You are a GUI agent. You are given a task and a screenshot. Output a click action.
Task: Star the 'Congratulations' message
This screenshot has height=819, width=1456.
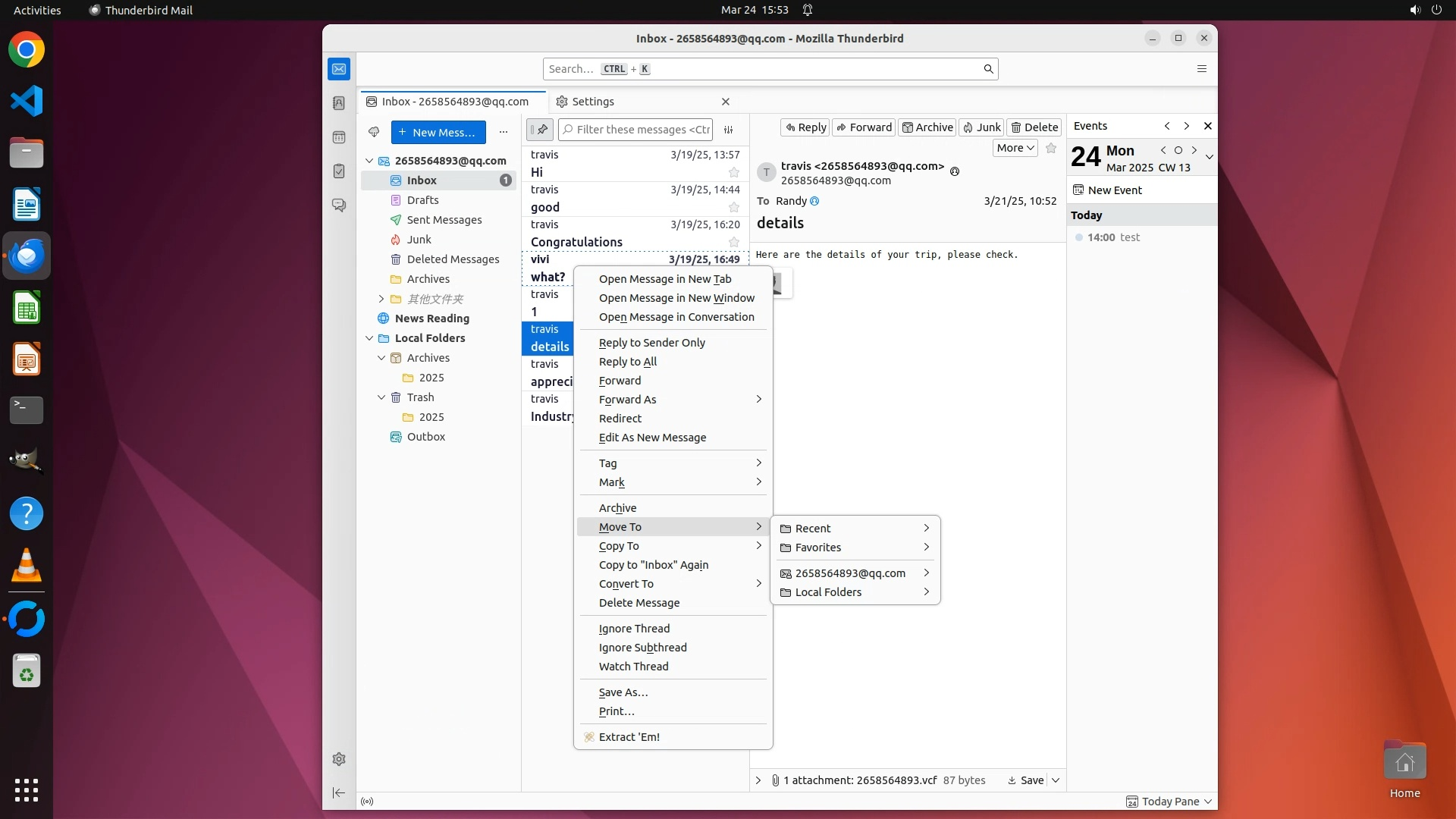click(x=733, y=243)
